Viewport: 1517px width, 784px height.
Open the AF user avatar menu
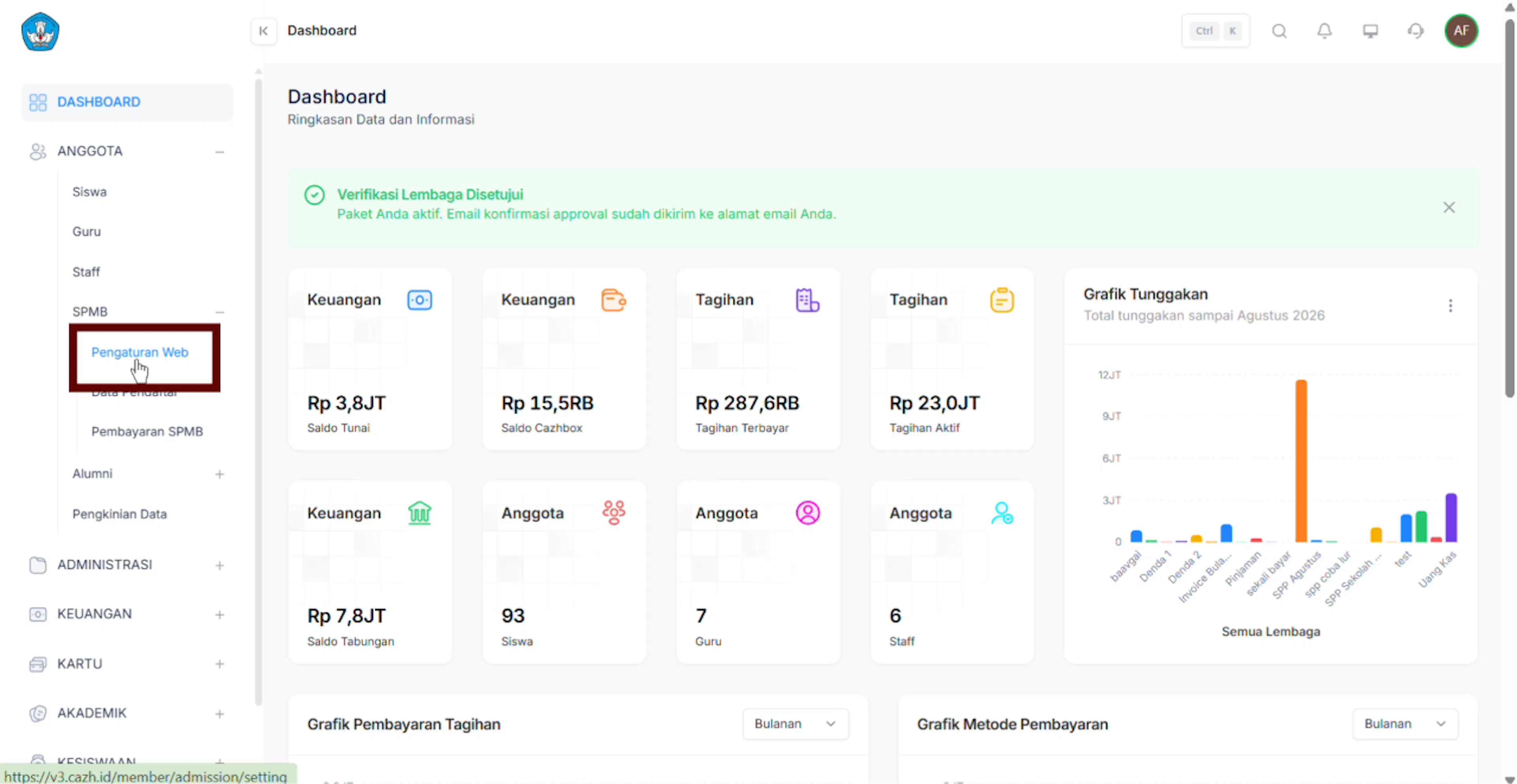point(1461,30)
